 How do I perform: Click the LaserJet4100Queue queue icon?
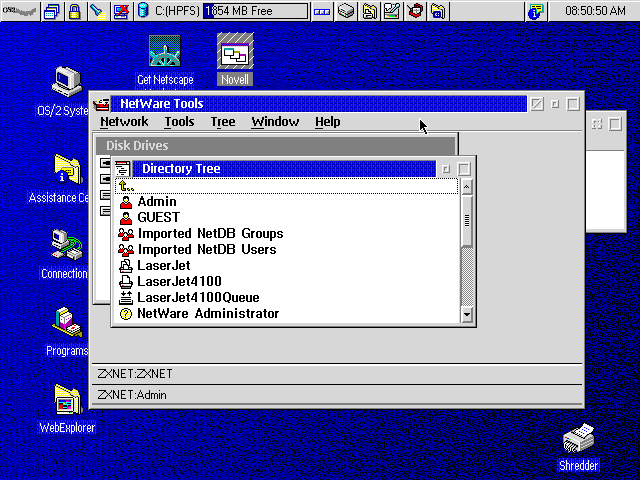click(126, 298)
